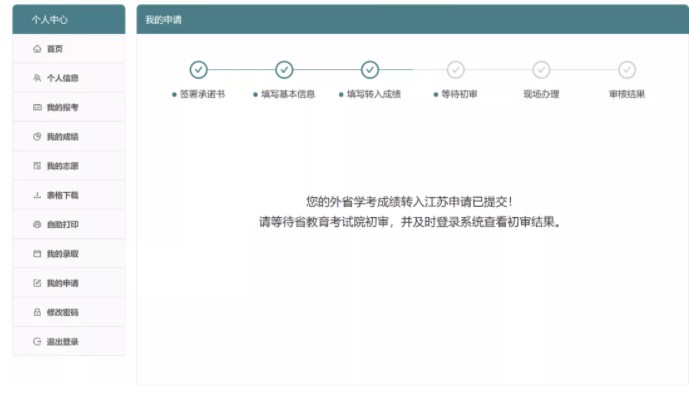
Task: Click the download icon for 表格下载
Action: (x=37, y=195)
